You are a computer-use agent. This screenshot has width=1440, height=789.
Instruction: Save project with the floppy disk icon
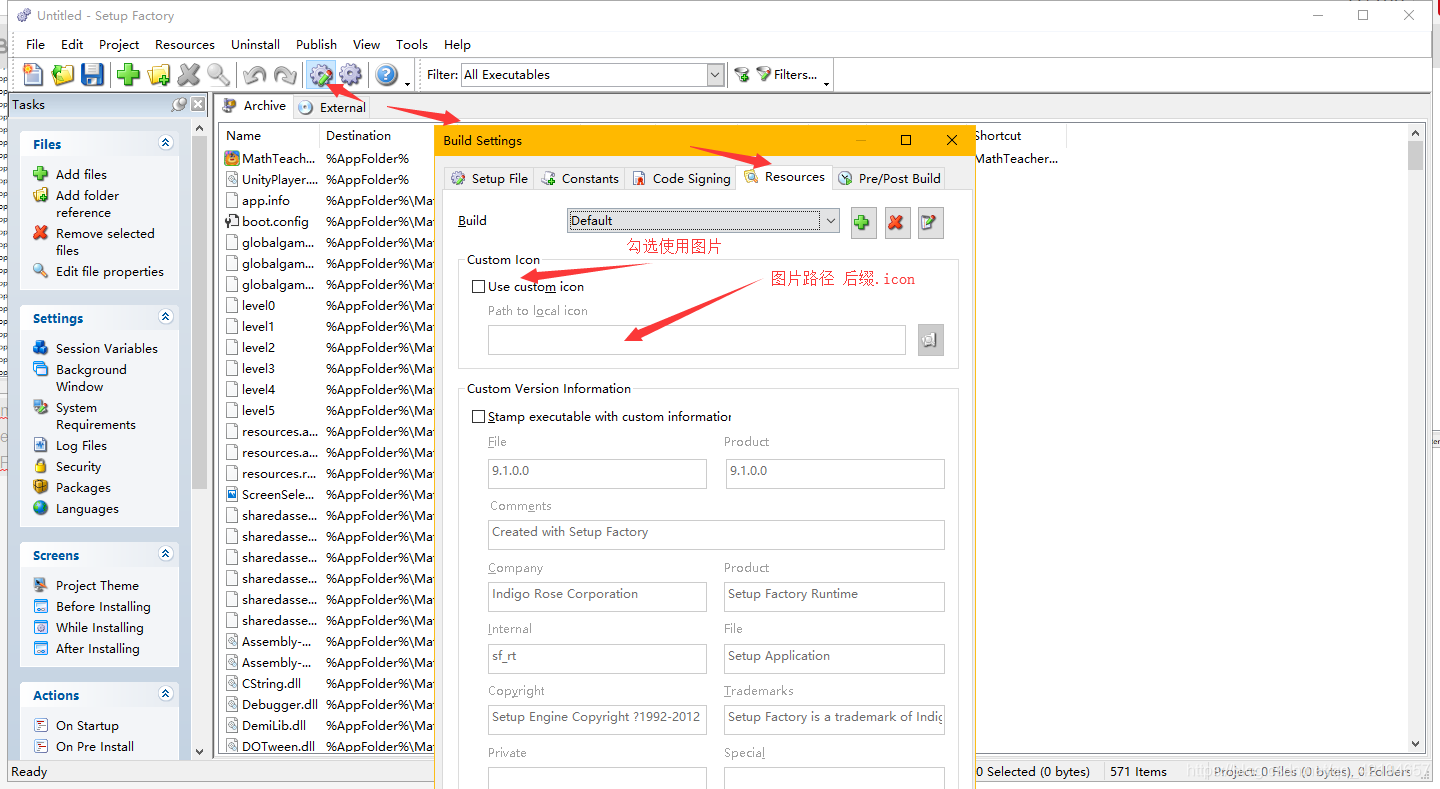(x=93, y=75)
